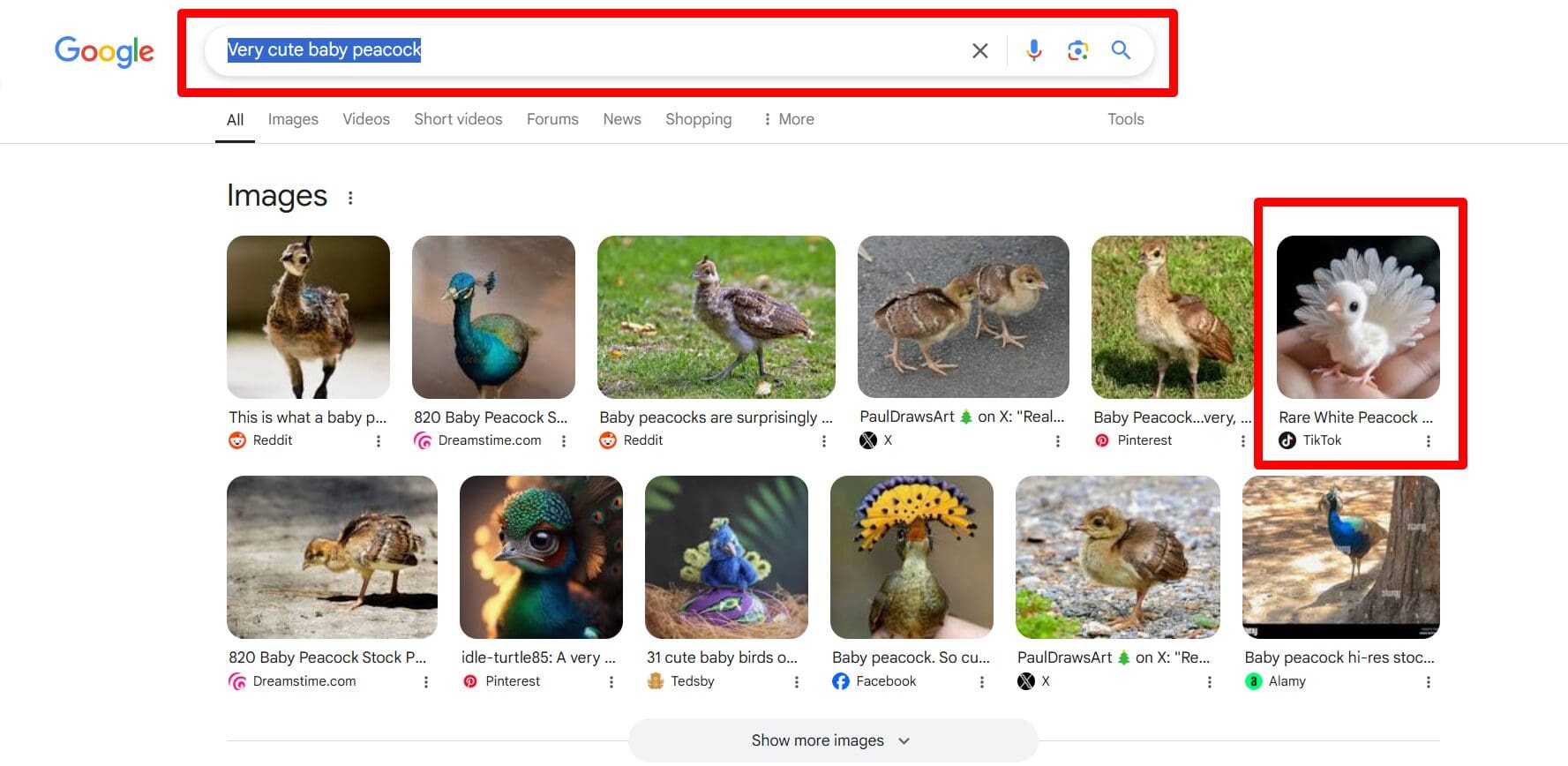Open Baby peacocks are surprisingly Reddit link
The image size is (1568, 766).
pos(715,417)
